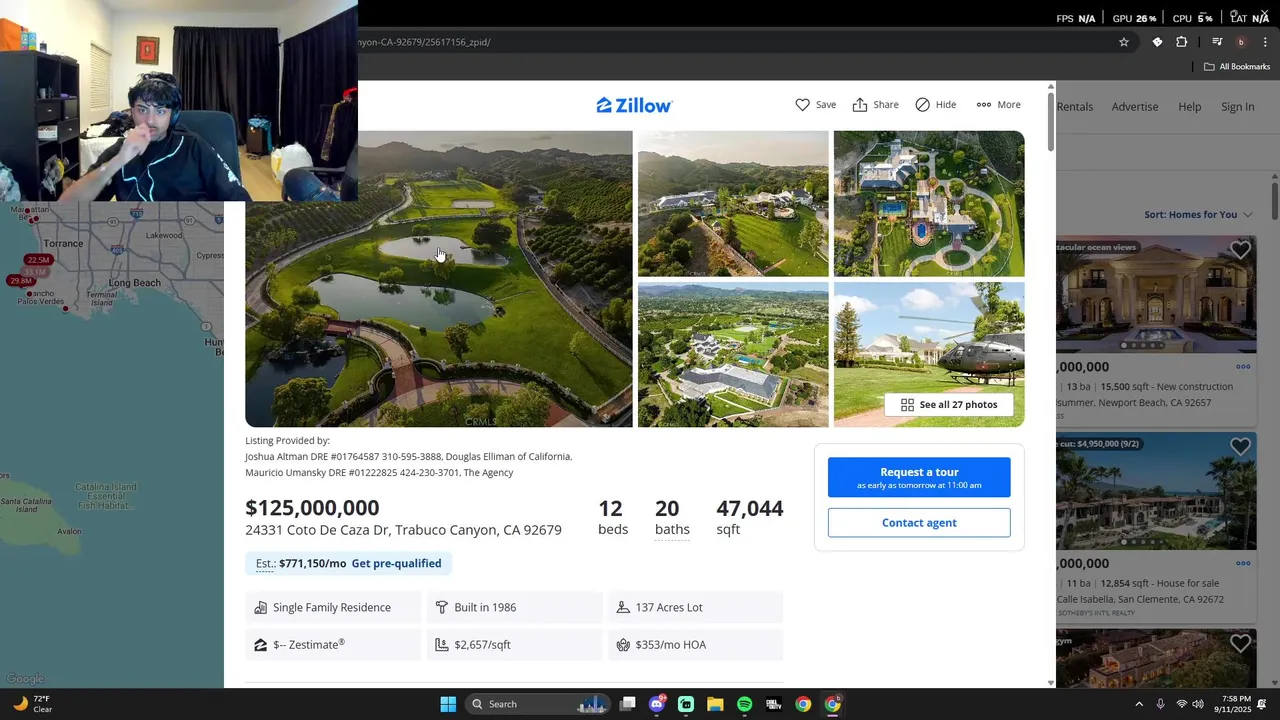
Task: Click the Wi-Fi network tray icon
Action: [1181, 704]
